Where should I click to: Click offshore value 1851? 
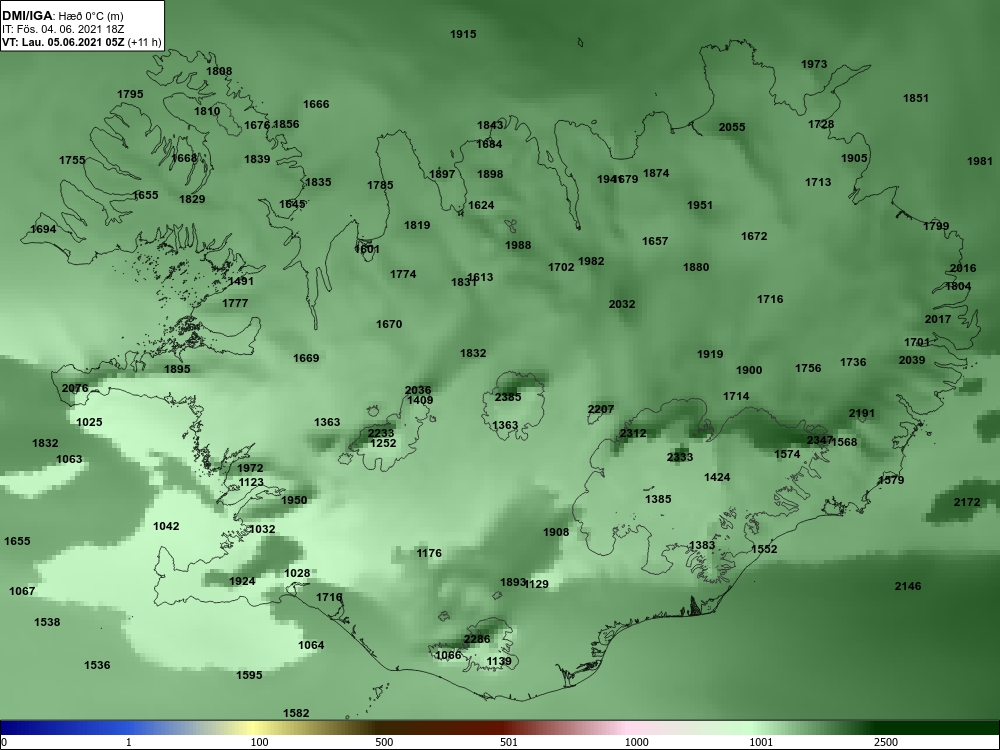click(x=916, y=98)
